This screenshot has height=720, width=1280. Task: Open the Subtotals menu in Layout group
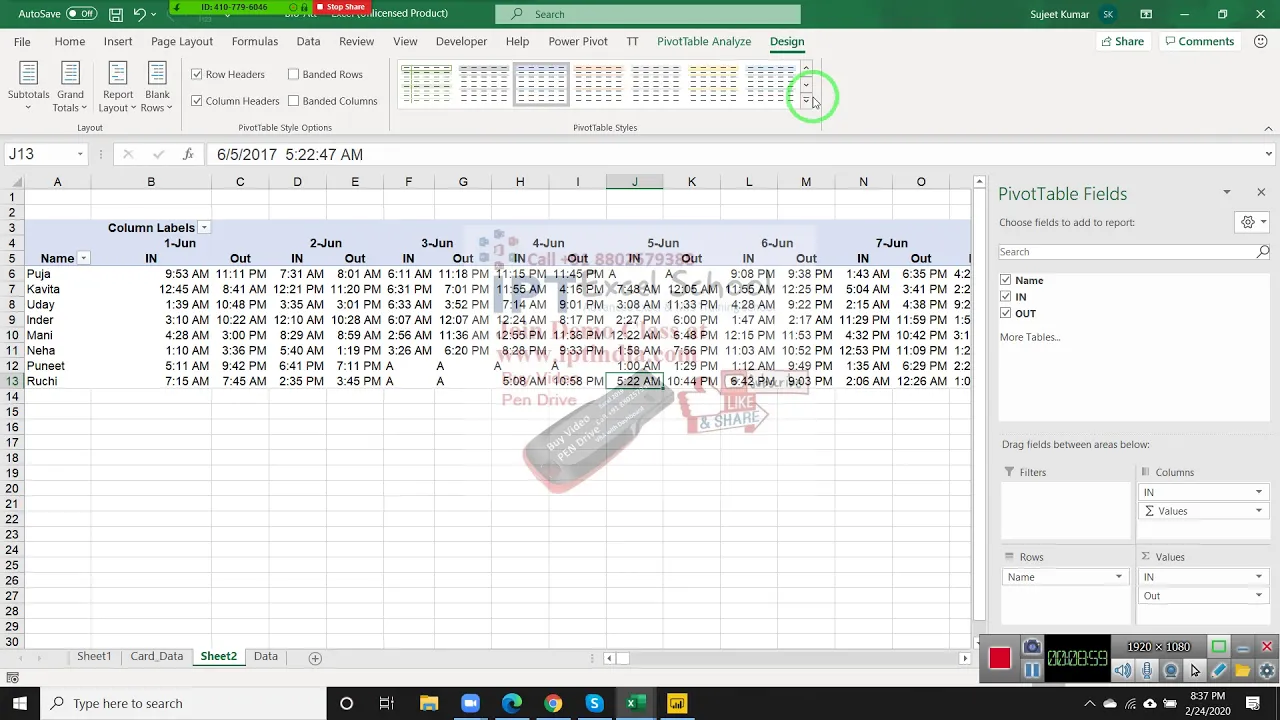click(x=28, y=86)
